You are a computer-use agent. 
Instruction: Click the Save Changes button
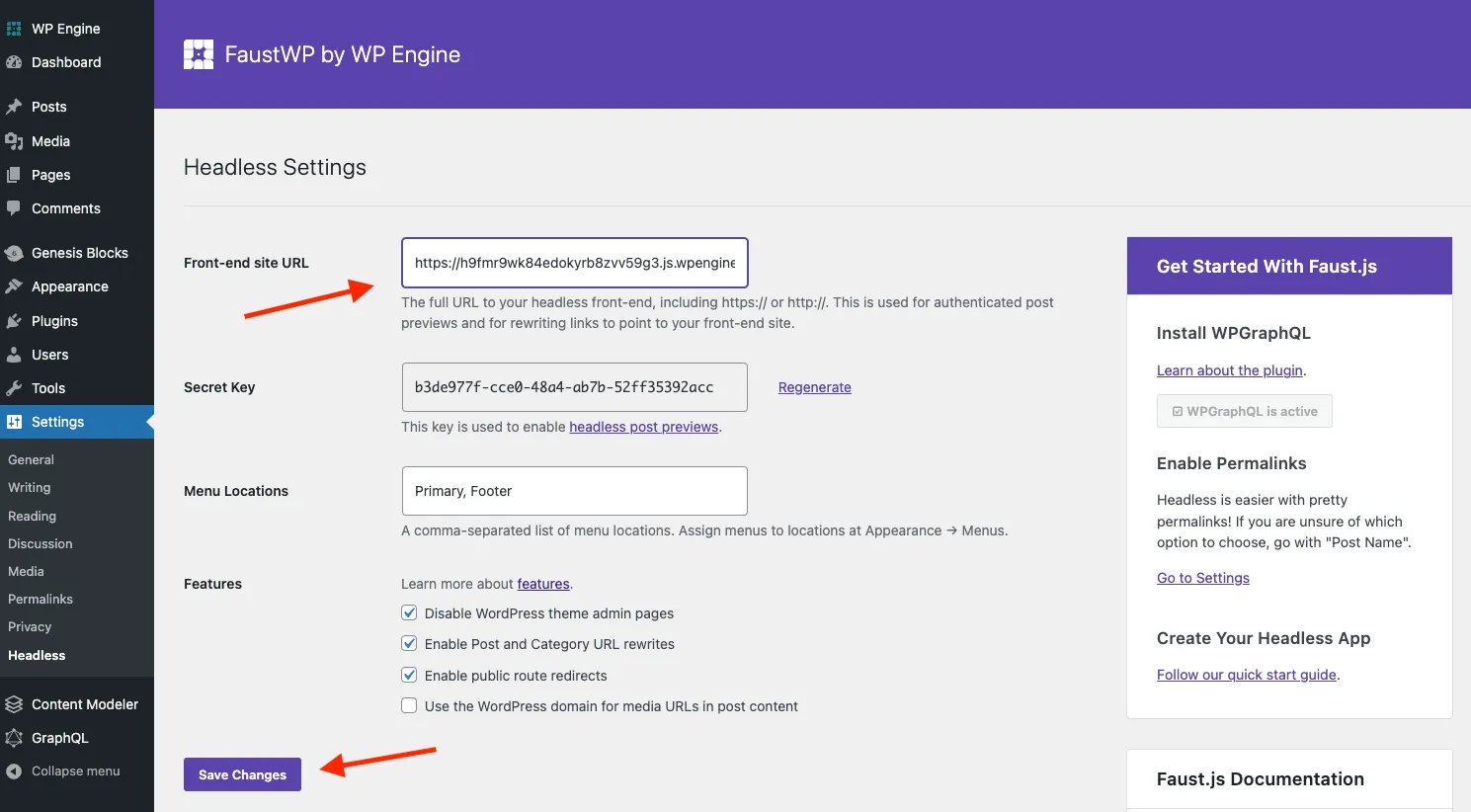point(241,774)
